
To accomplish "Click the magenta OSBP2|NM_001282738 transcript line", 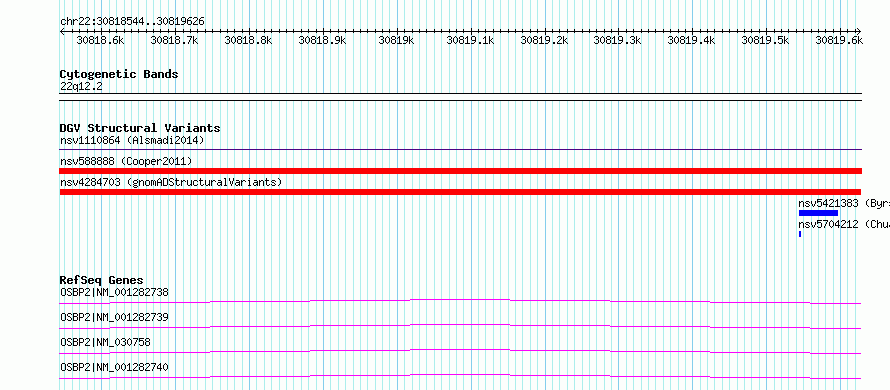I will [x=460, y=301].
